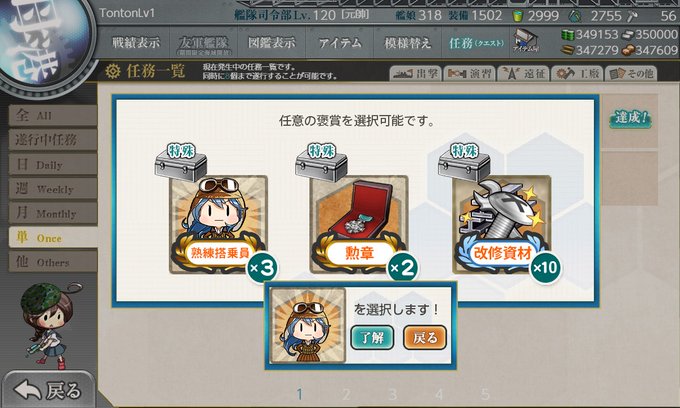
Task: Select the 熟練搭乗員 pilot reward card
Action: [x=219, y=224]
